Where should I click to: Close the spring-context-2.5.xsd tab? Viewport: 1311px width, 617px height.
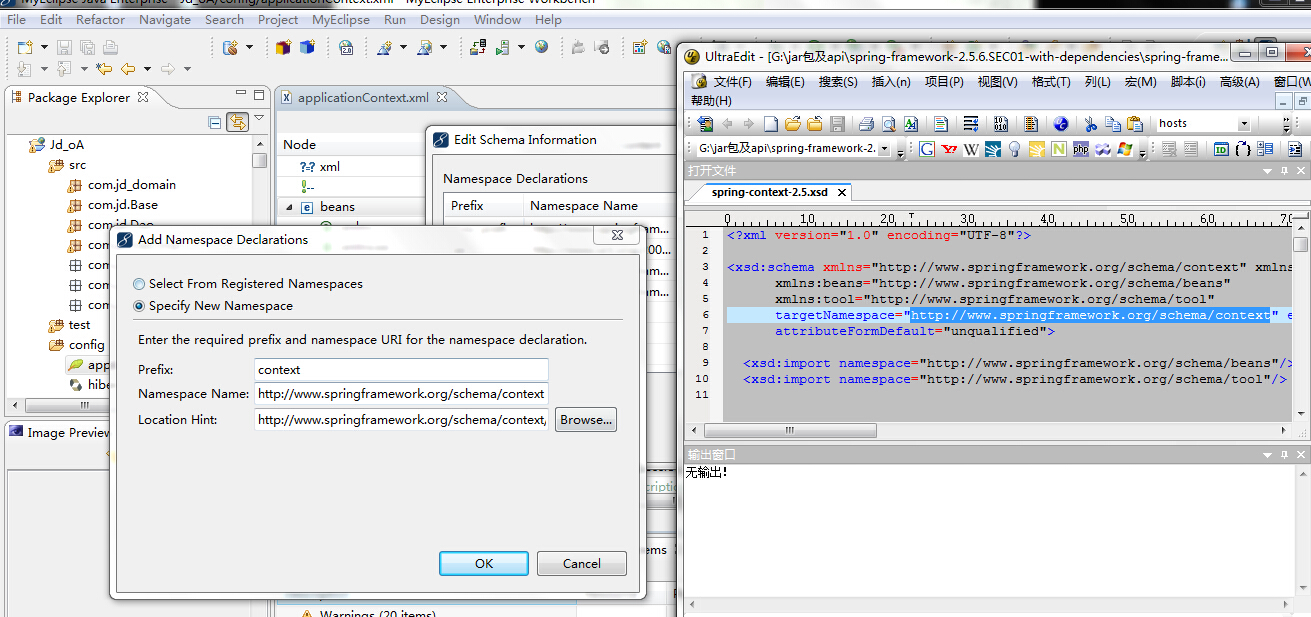pos(842,193)
